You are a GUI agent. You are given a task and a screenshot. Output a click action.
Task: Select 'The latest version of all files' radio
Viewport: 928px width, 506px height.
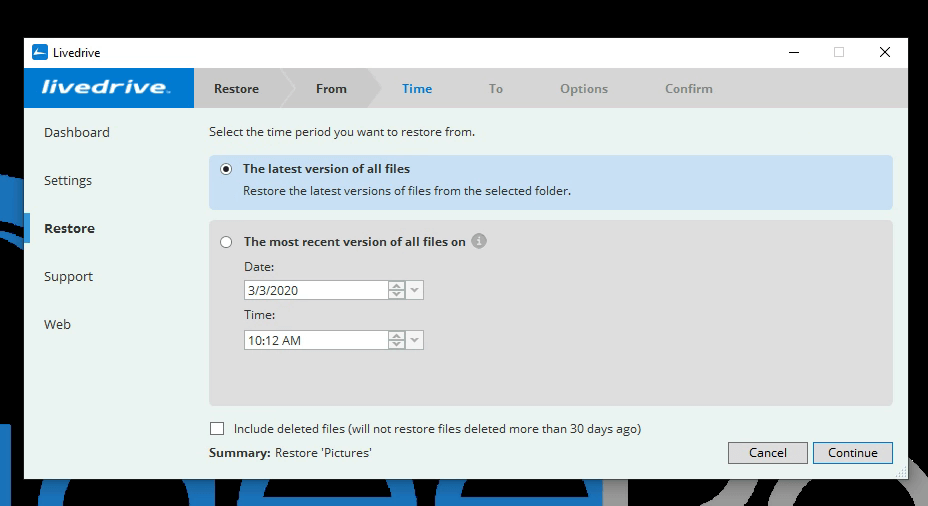[226, 169]
